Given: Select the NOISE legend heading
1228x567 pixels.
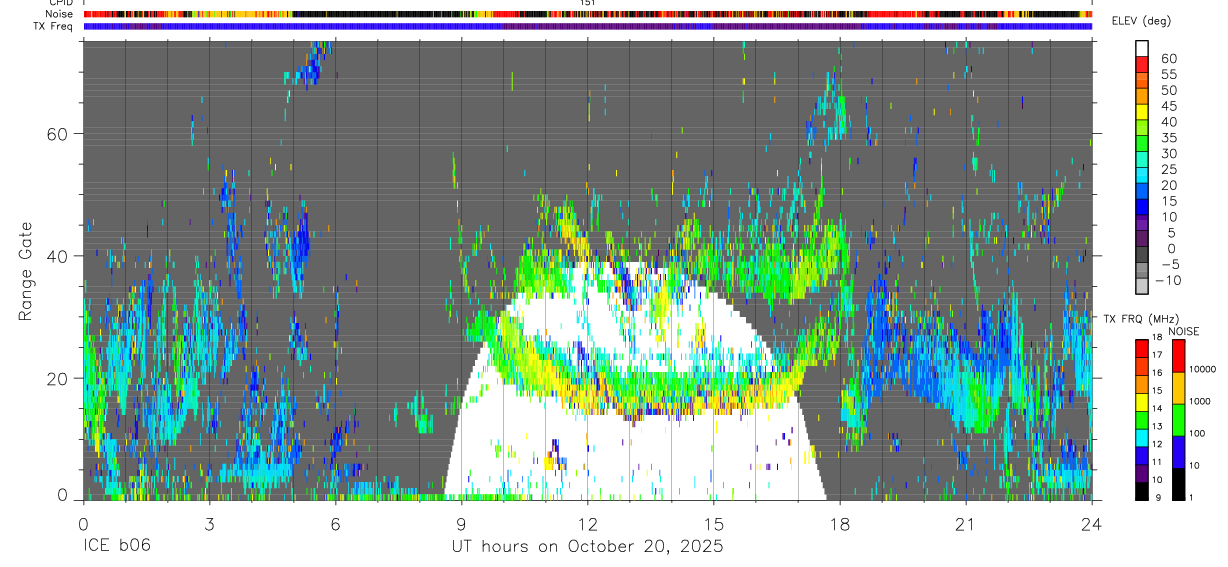Looking at the screenshot, I should click(x=1184, y=331).
